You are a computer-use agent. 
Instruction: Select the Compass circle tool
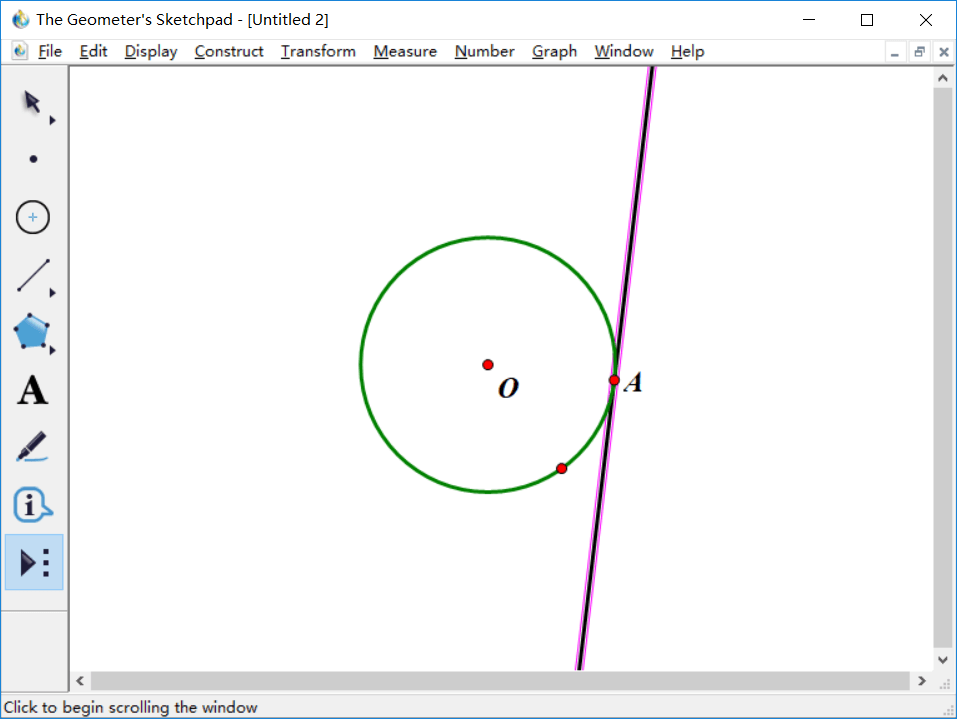[33, 217]
